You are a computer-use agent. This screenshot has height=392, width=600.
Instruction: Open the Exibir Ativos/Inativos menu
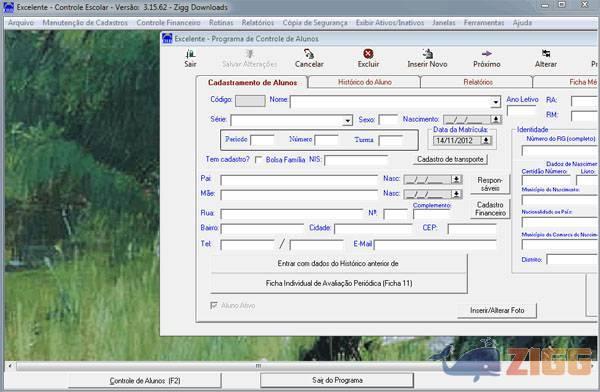click(x=390, y=23)
